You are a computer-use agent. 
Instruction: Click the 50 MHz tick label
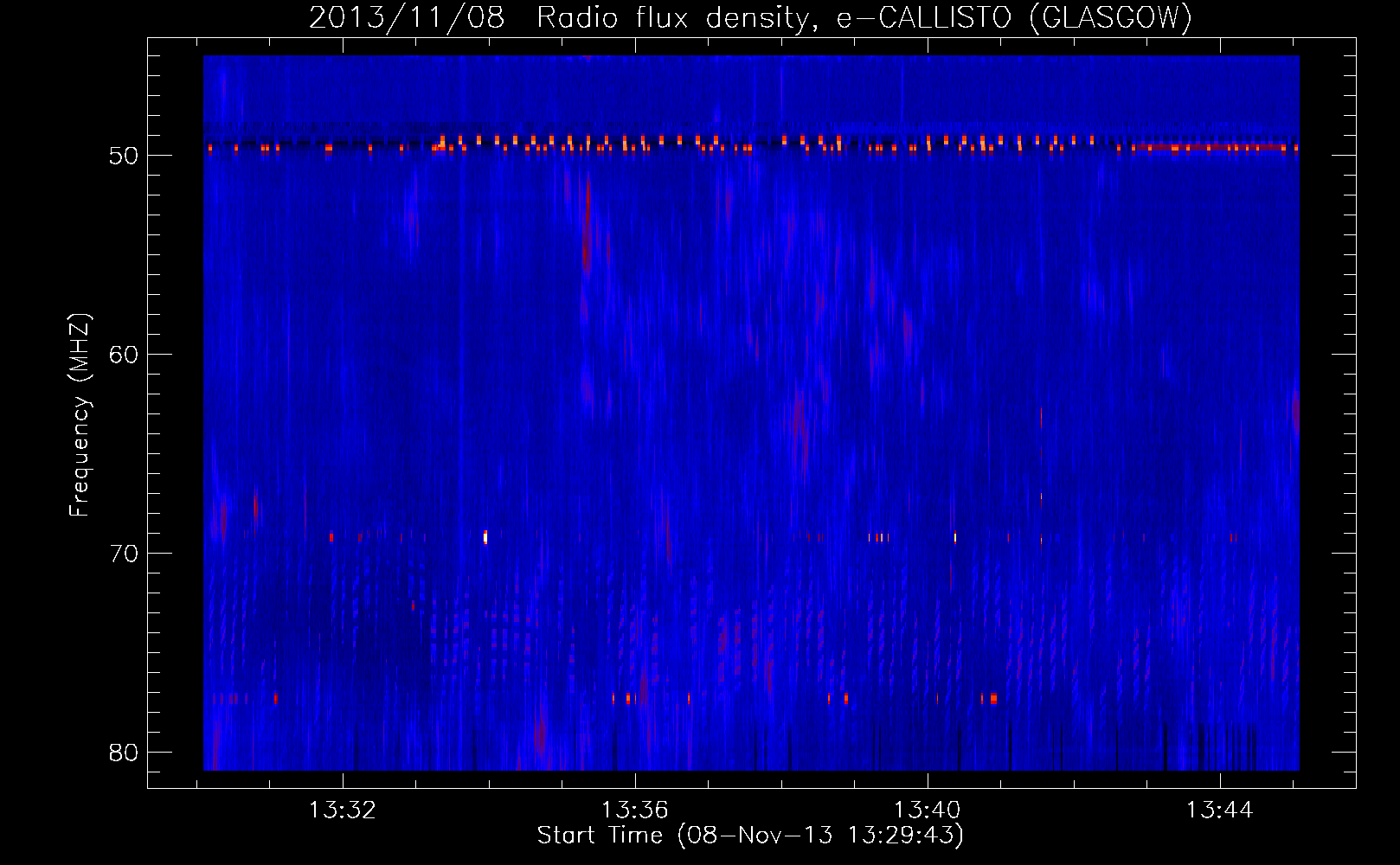click(x=124, y=156)
